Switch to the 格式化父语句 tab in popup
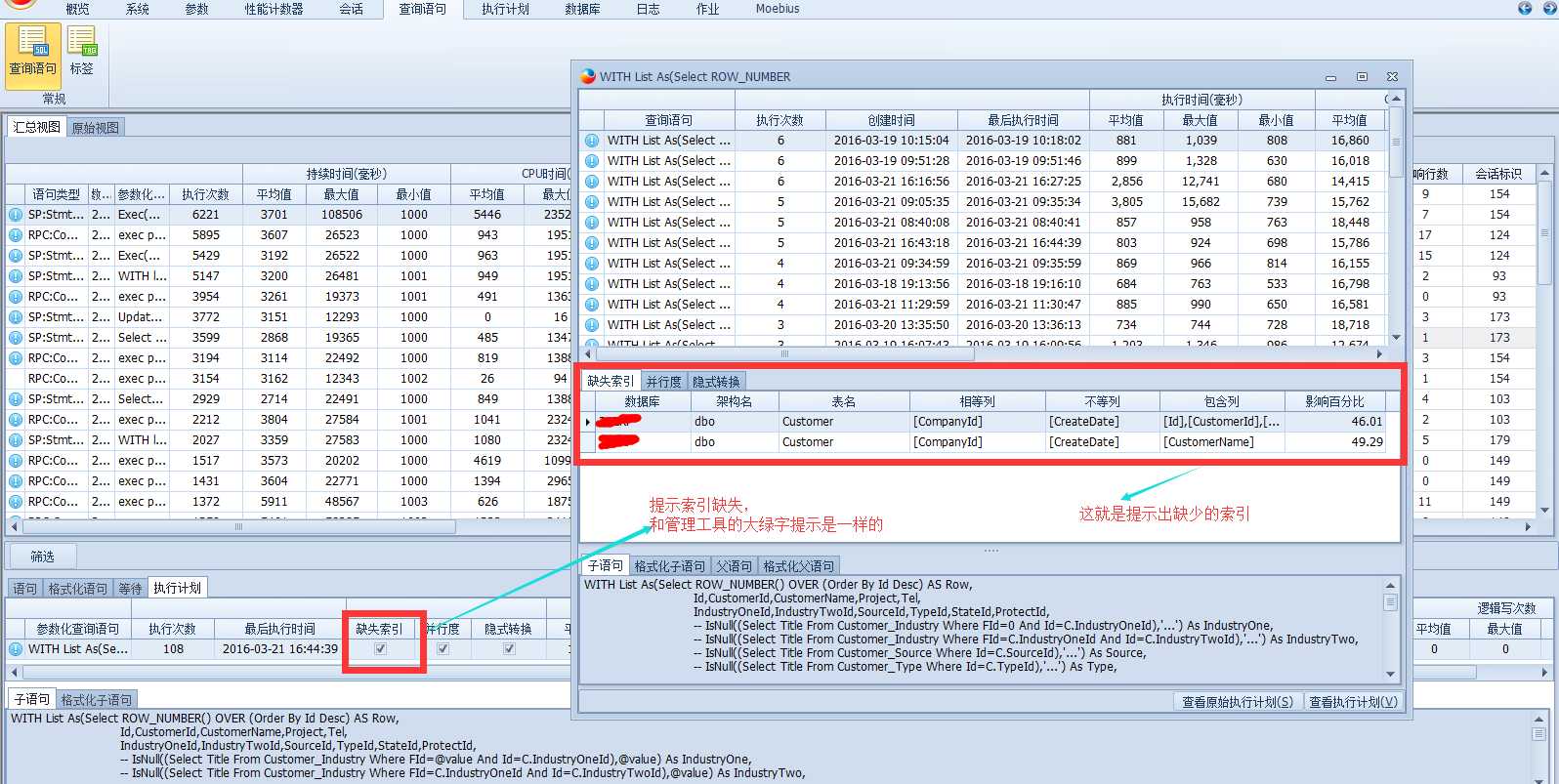 799,566
